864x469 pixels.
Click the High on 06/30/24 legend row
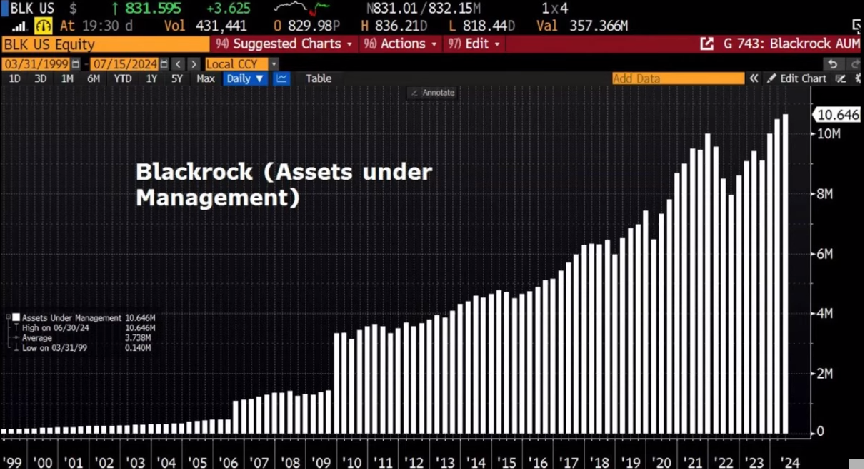(89, 328)
